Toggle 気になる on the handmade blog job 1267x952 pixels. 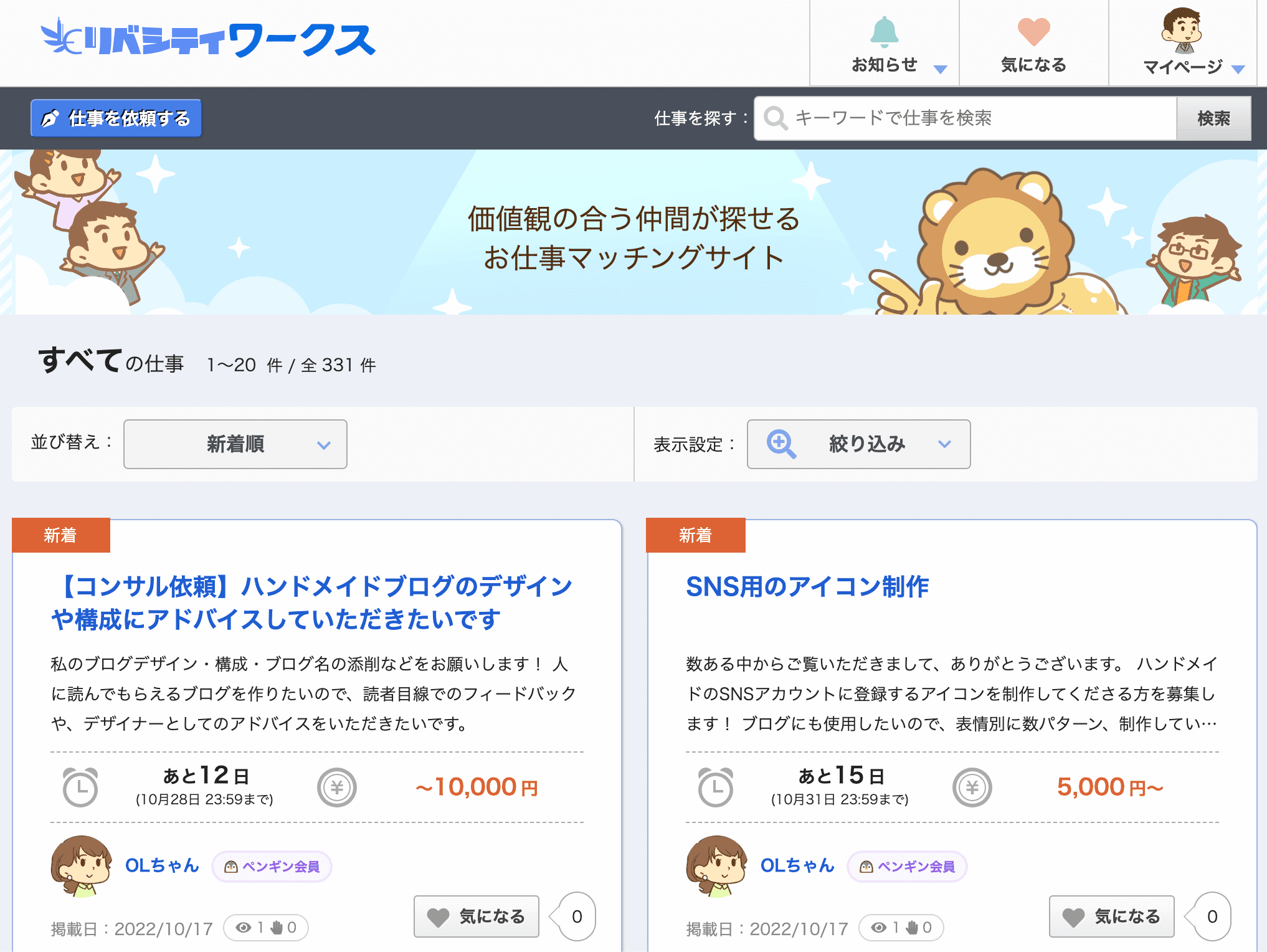(x=477, y=916)
